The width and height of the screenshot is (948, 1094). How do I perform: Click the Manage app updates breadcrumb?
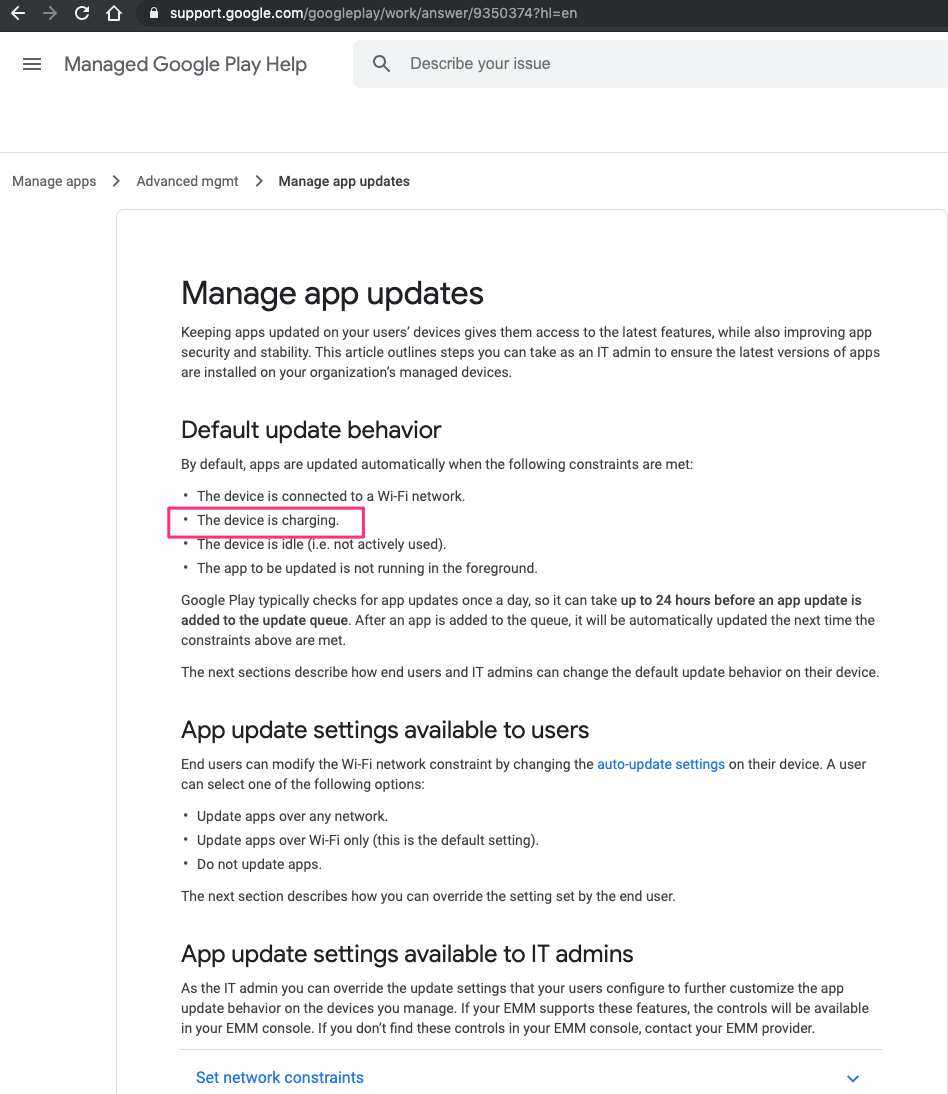[x=344, y=181]
